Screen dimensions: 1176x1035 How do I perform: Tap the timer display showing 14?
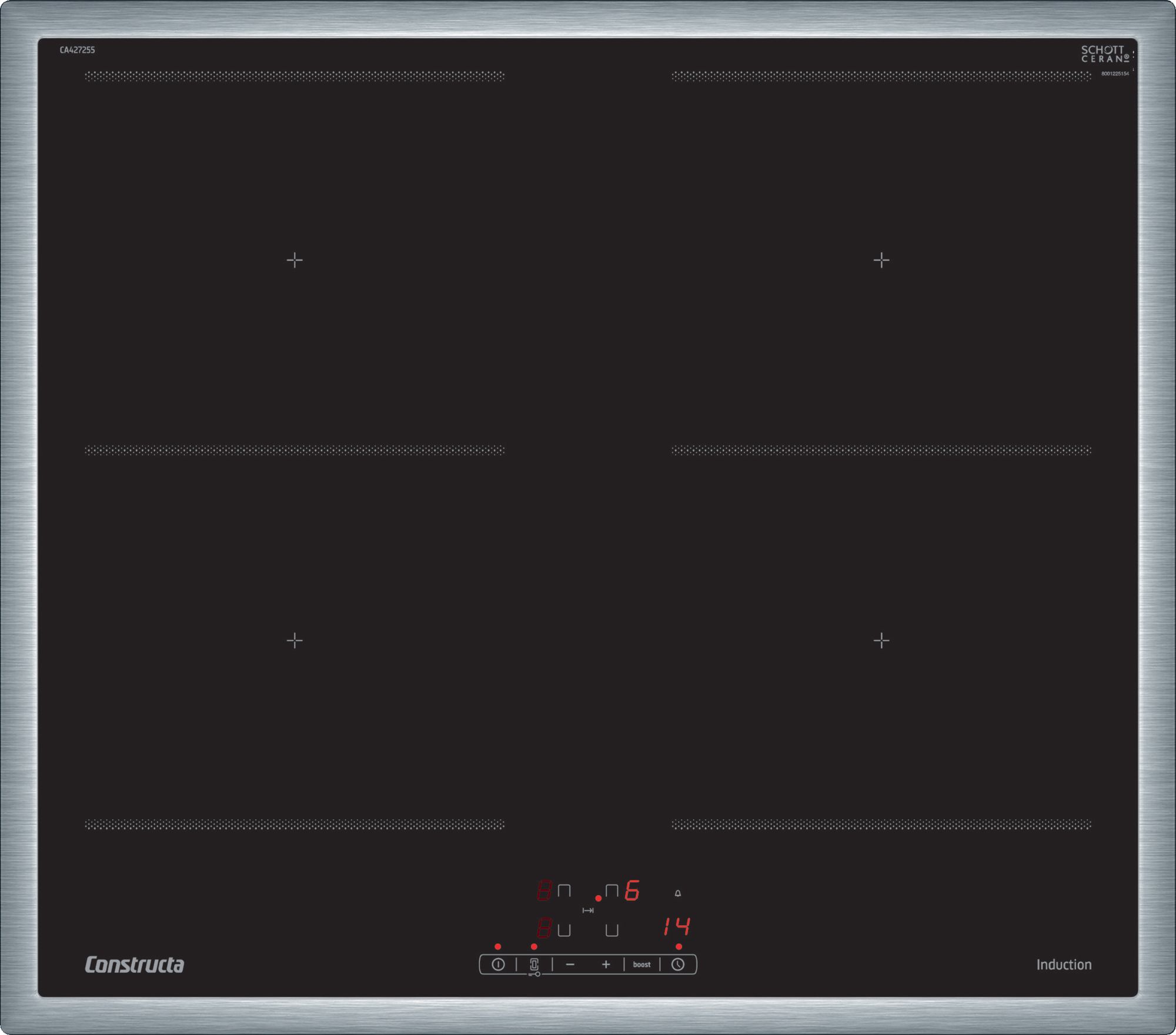click(676, 927)
